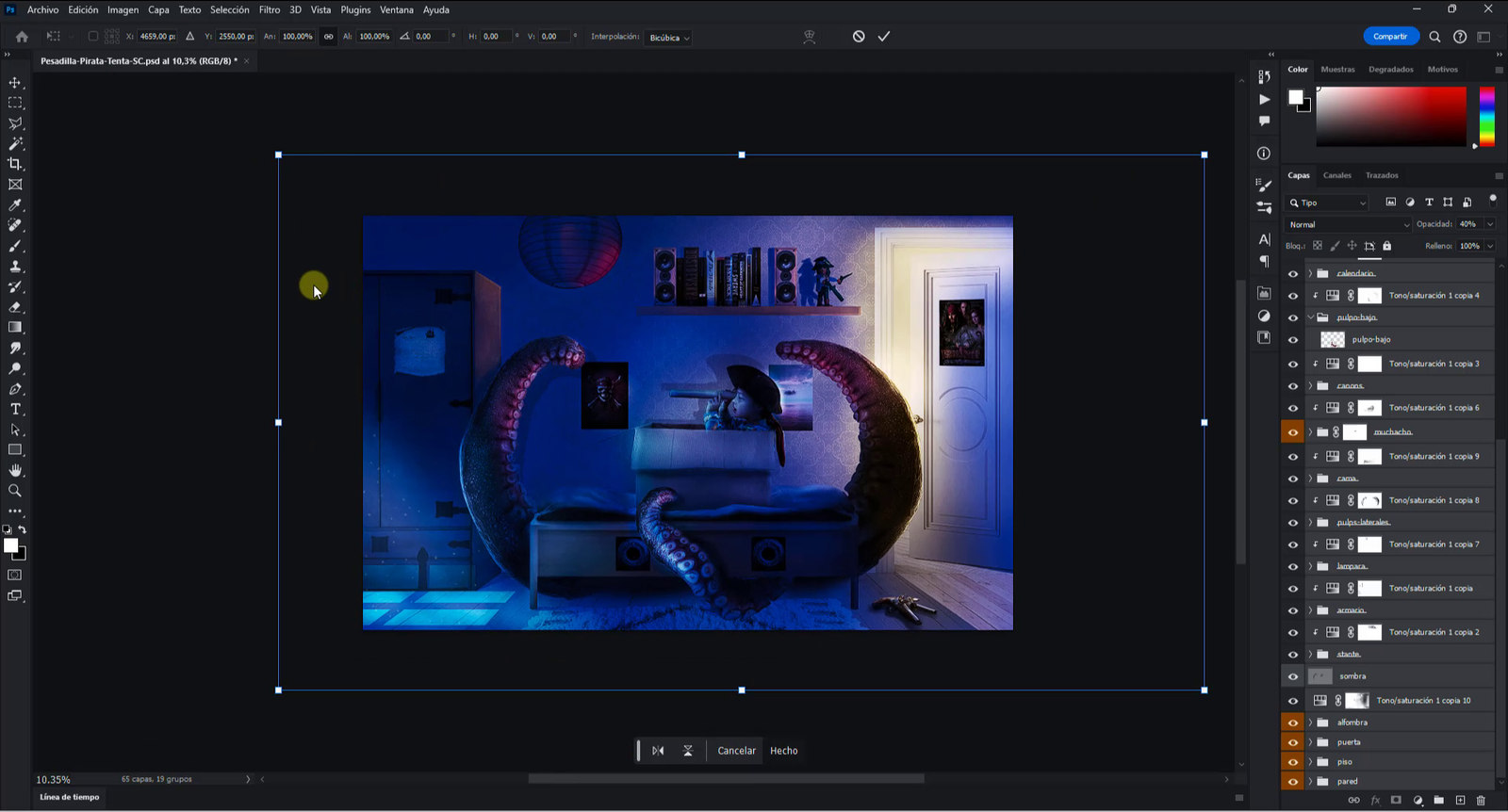Select the Polygonal Lasso tool
Viewport: 1508px width, 812px height.
coord(15,123)
